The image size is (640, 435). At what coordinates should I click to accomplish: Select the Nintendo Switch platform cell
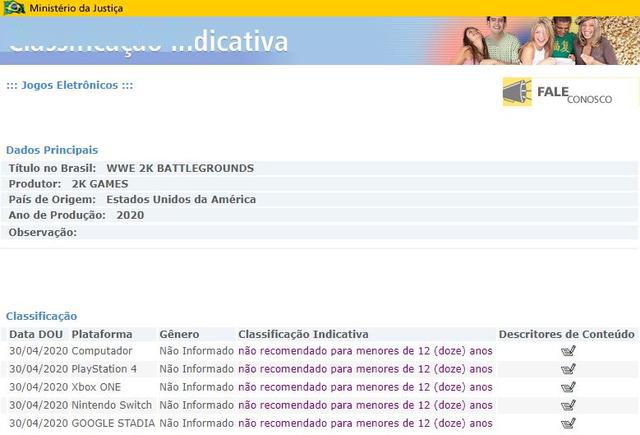coord(111,405)
